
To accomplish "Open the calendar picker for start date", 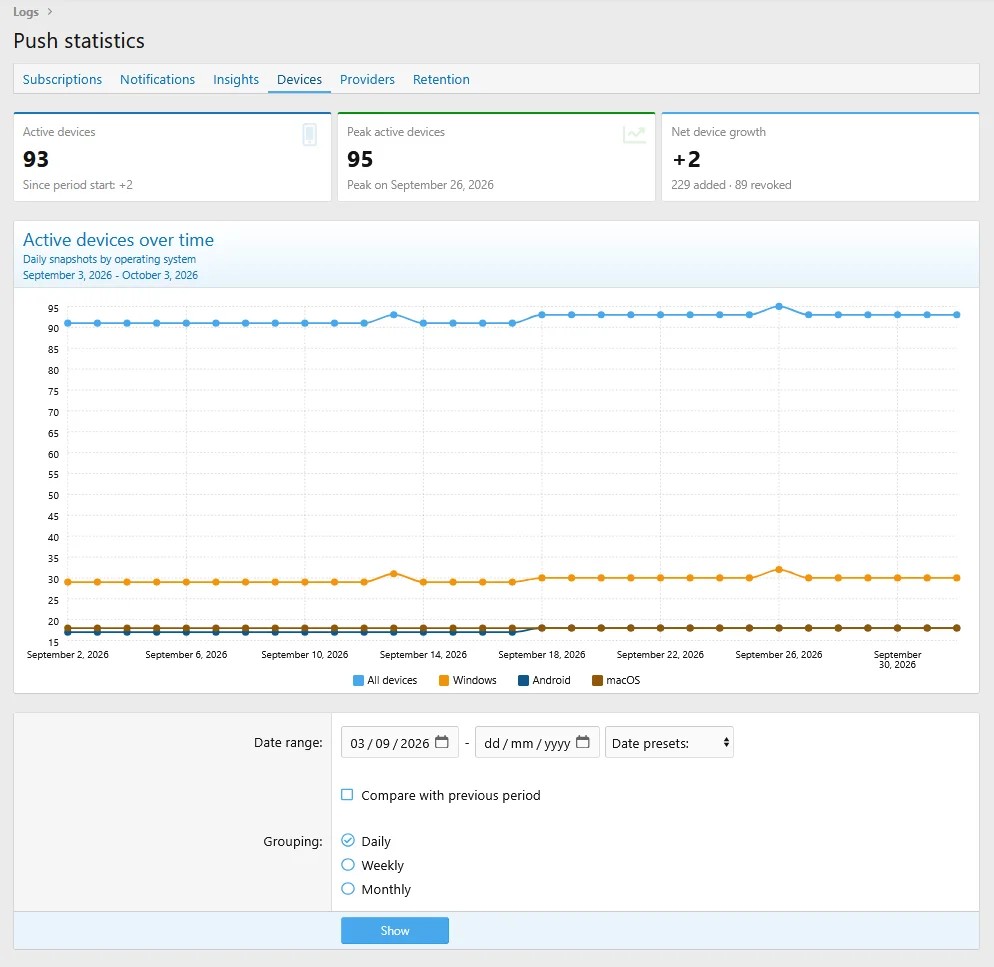I will tap(442, 742).
